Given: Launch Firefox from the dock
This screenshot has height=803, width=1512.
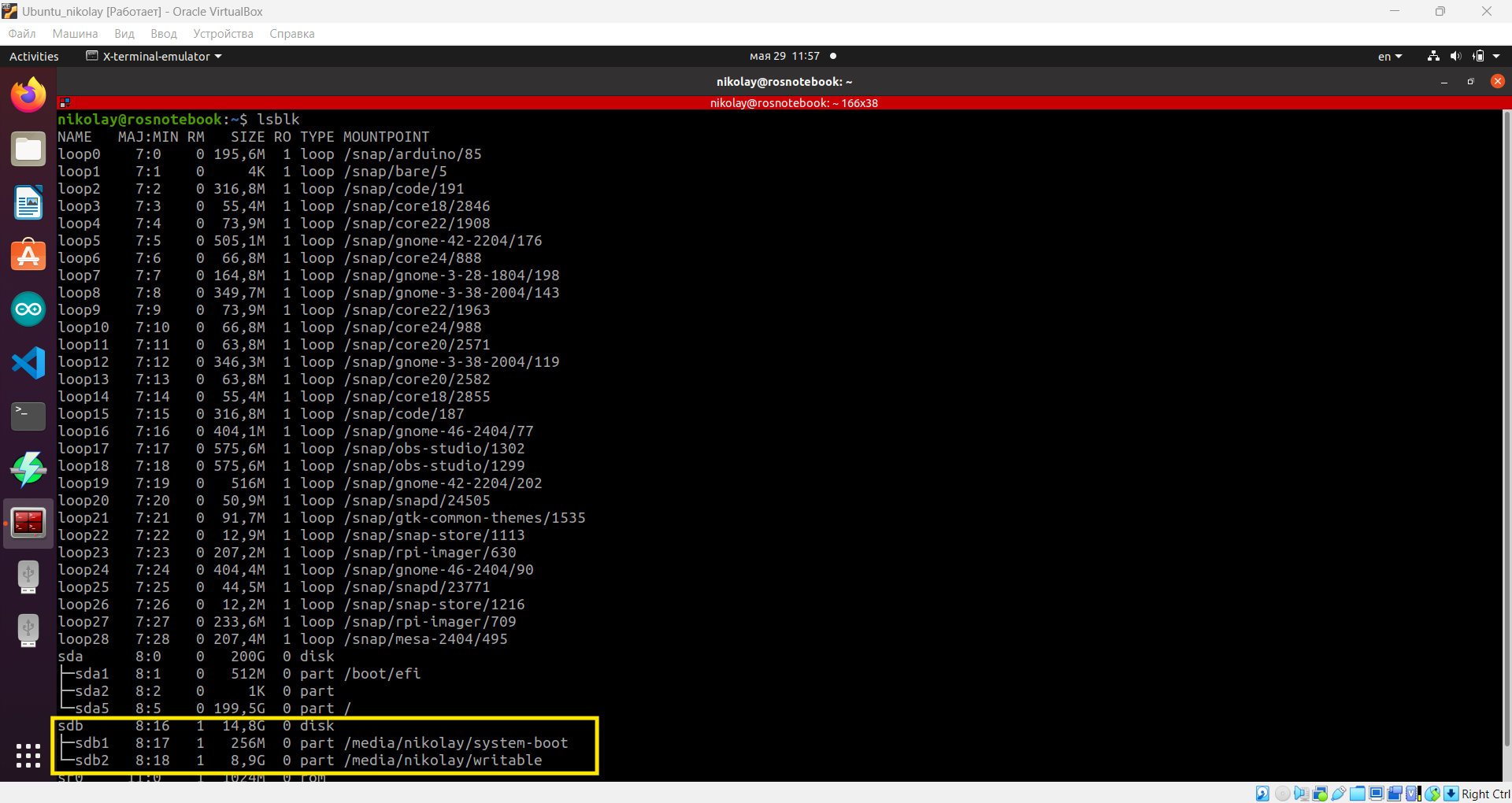Looking at the screenshot, I should pos(28,95).
